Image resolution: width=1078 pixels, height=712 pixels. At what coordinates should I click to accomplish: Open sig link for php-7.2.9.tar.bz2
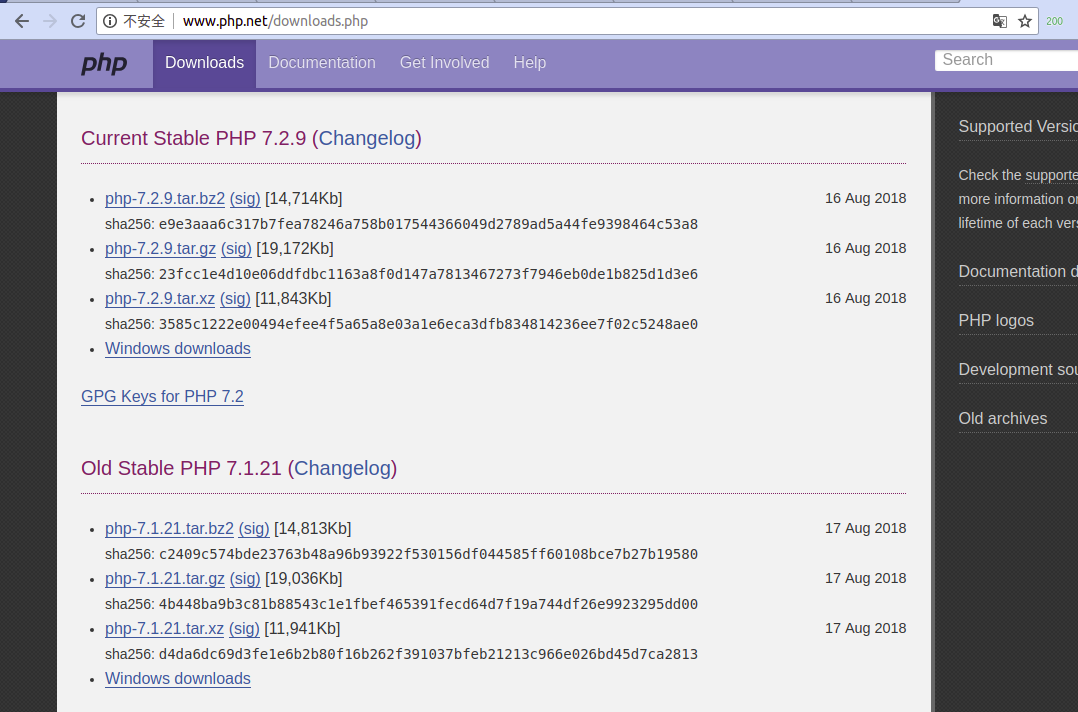point(245,199)
